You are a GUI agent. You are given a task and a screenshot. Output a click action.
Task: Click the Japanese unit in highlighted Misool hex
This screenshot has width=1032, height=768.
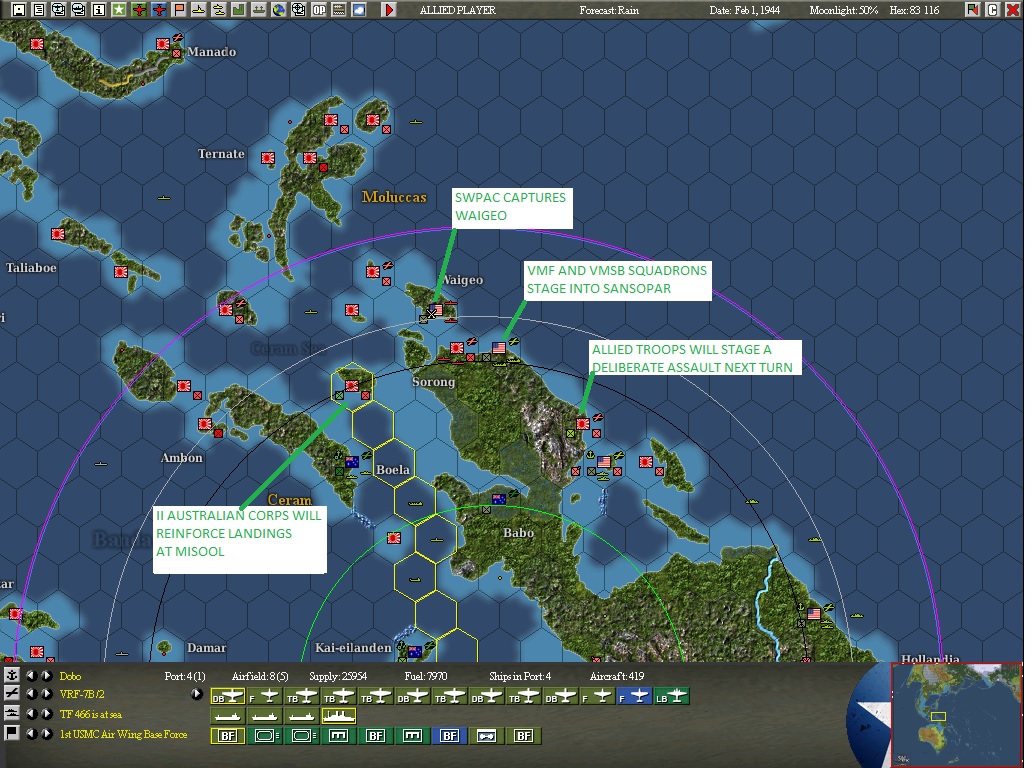pyautogui.click(x=352, y=386)
